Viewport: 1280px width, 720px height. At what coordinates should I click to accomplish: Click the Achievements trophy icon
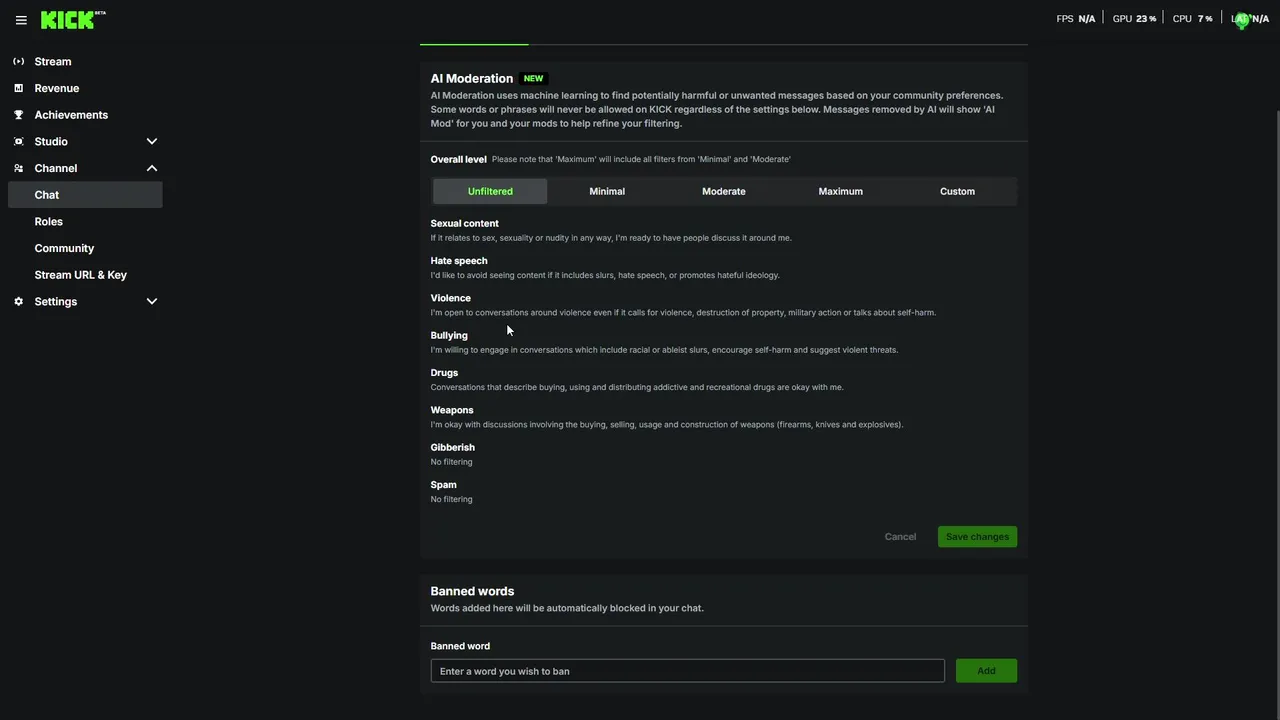point(19,115)
